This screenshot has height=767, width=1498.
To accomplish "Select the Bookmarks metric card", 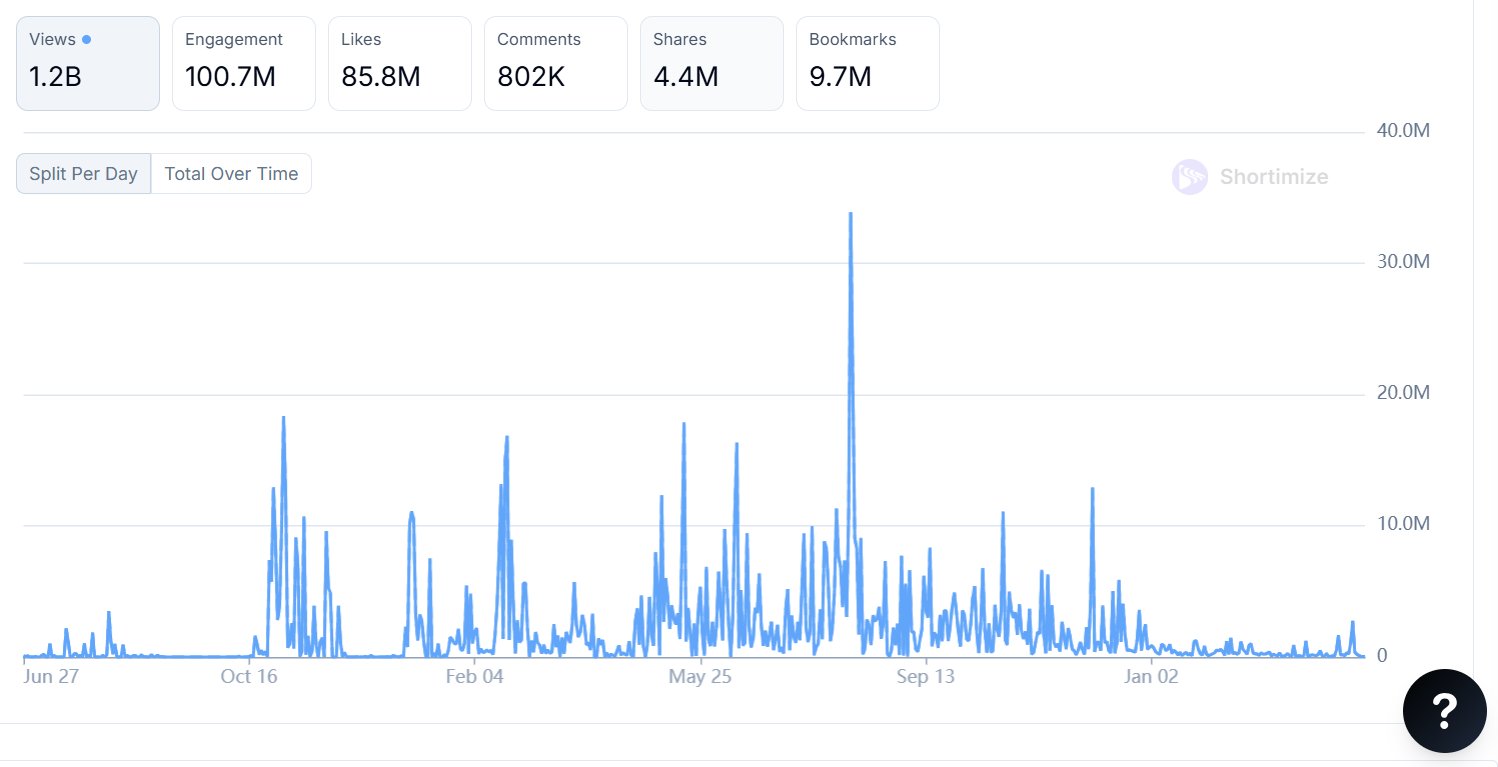I will point(868,63).
